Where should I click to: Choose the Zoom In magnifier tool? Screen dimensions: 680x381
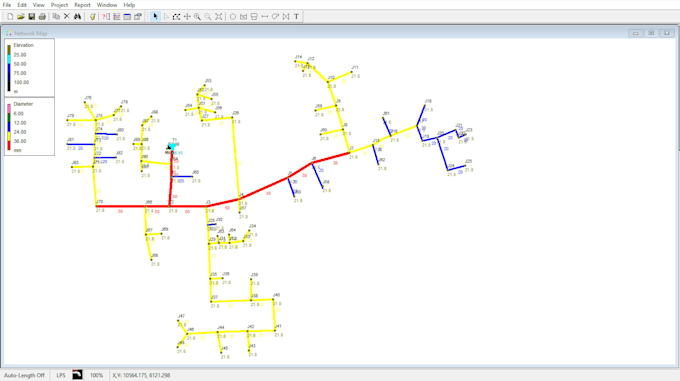point(197,16)
